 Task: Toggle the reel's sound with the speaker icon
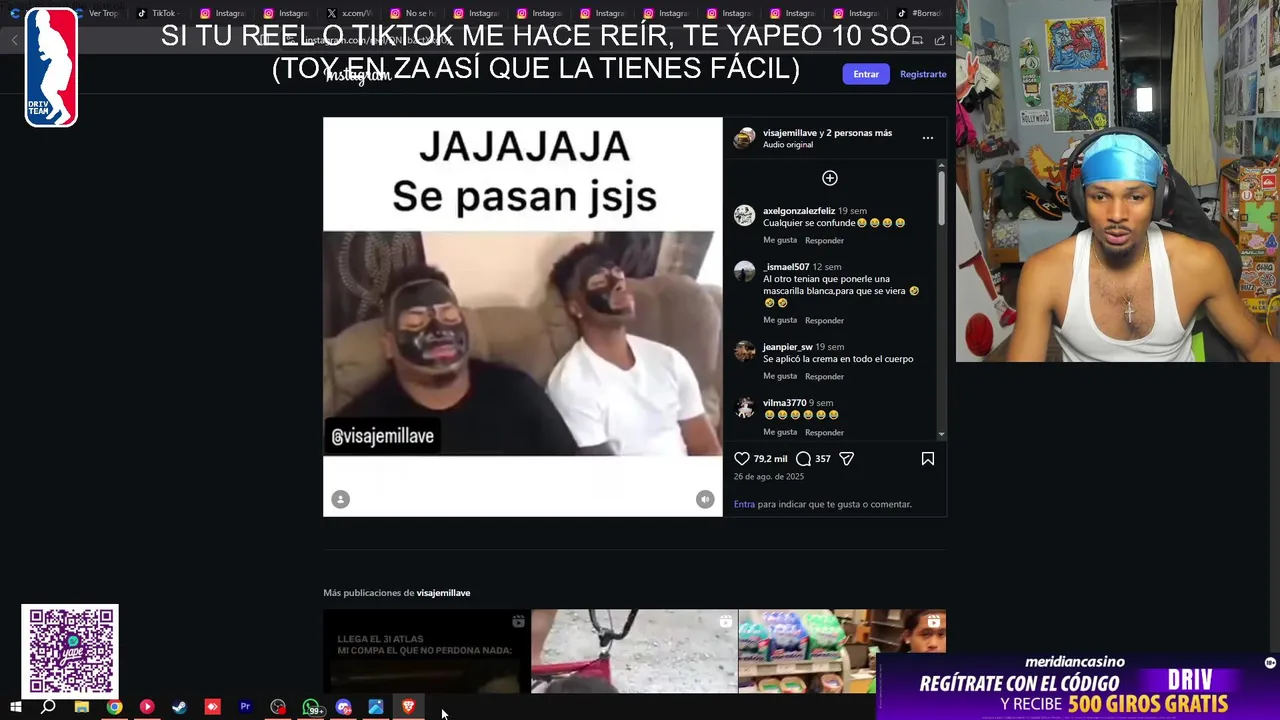tap(705, 499)
